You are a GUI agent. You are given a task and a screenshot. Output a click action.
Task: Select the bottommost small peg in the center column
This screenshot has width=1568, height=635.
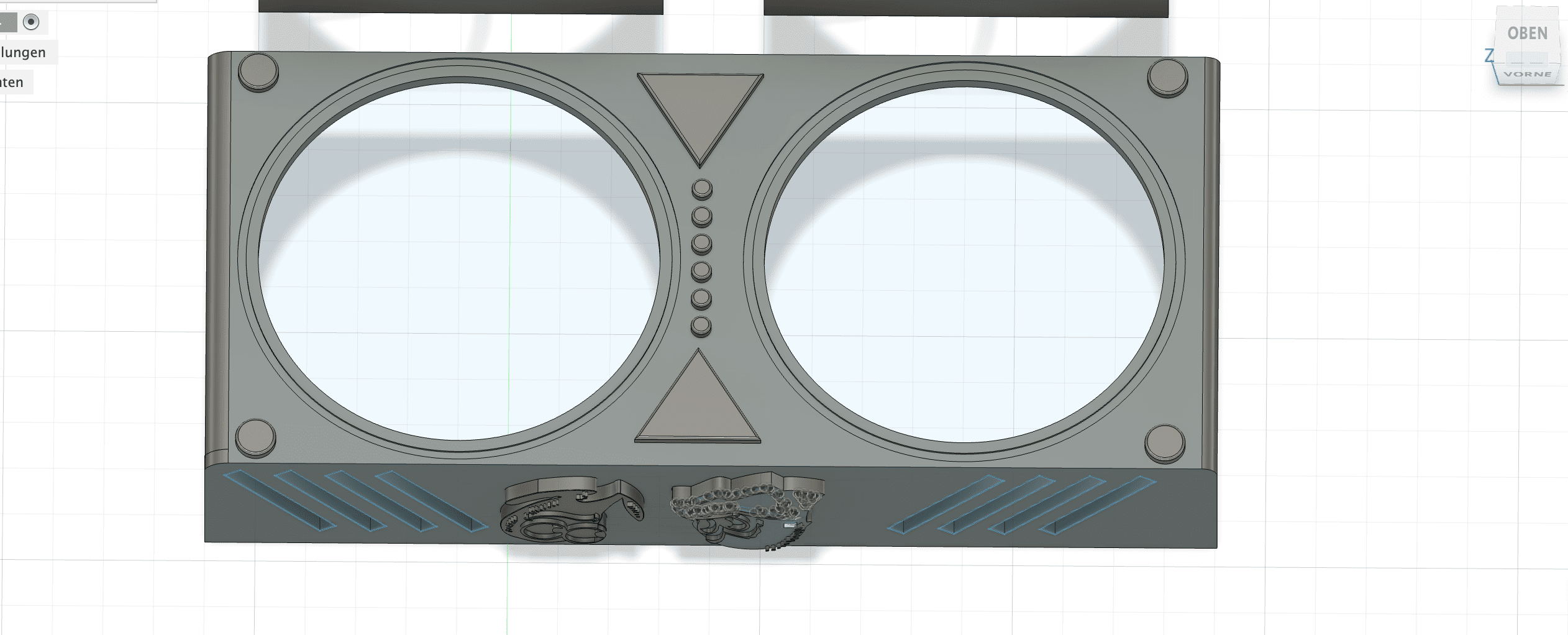pos(701,327)
